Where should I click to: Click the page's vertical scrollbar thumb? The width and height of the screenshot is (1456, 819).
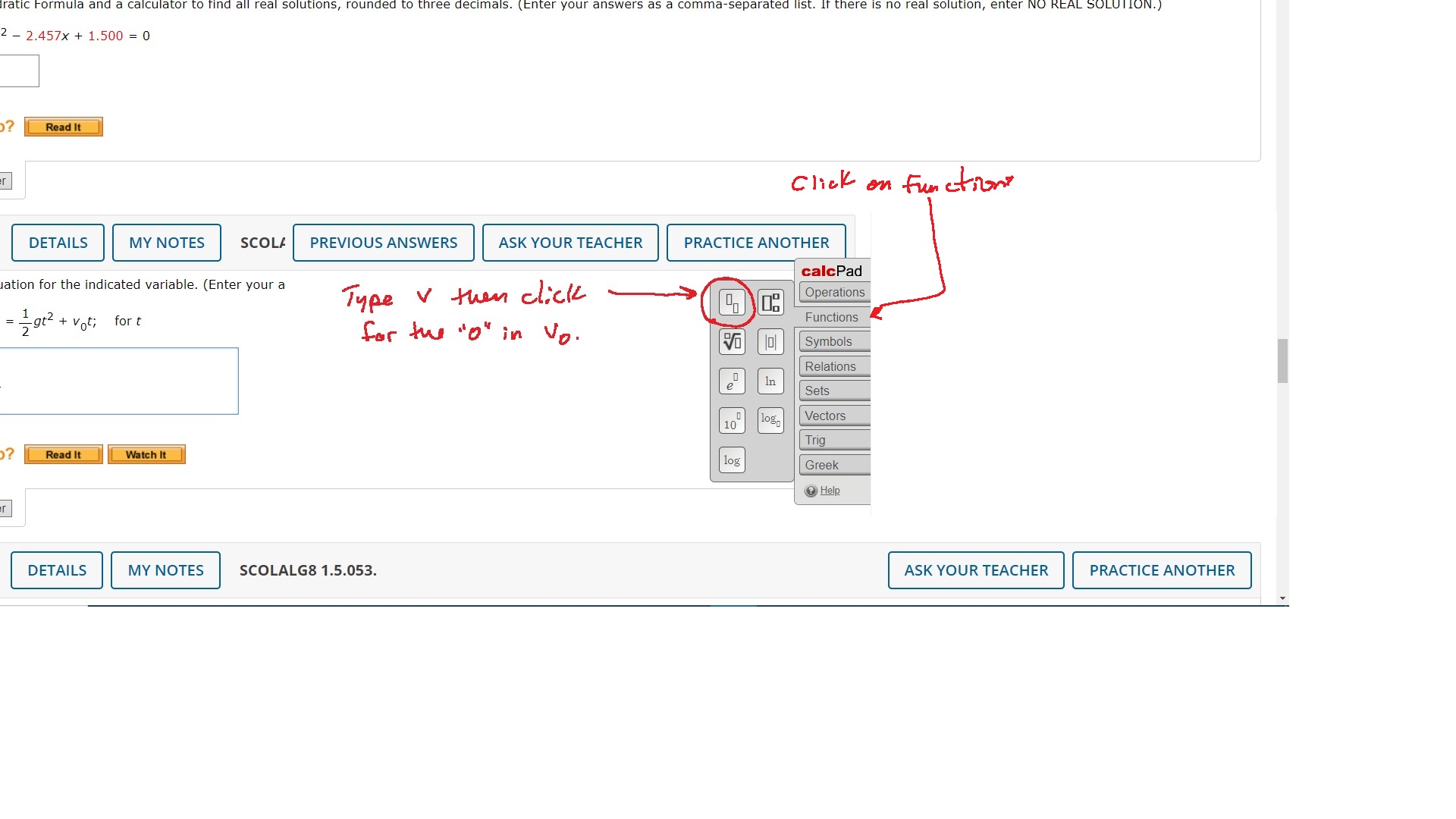tap(1282, 361)
